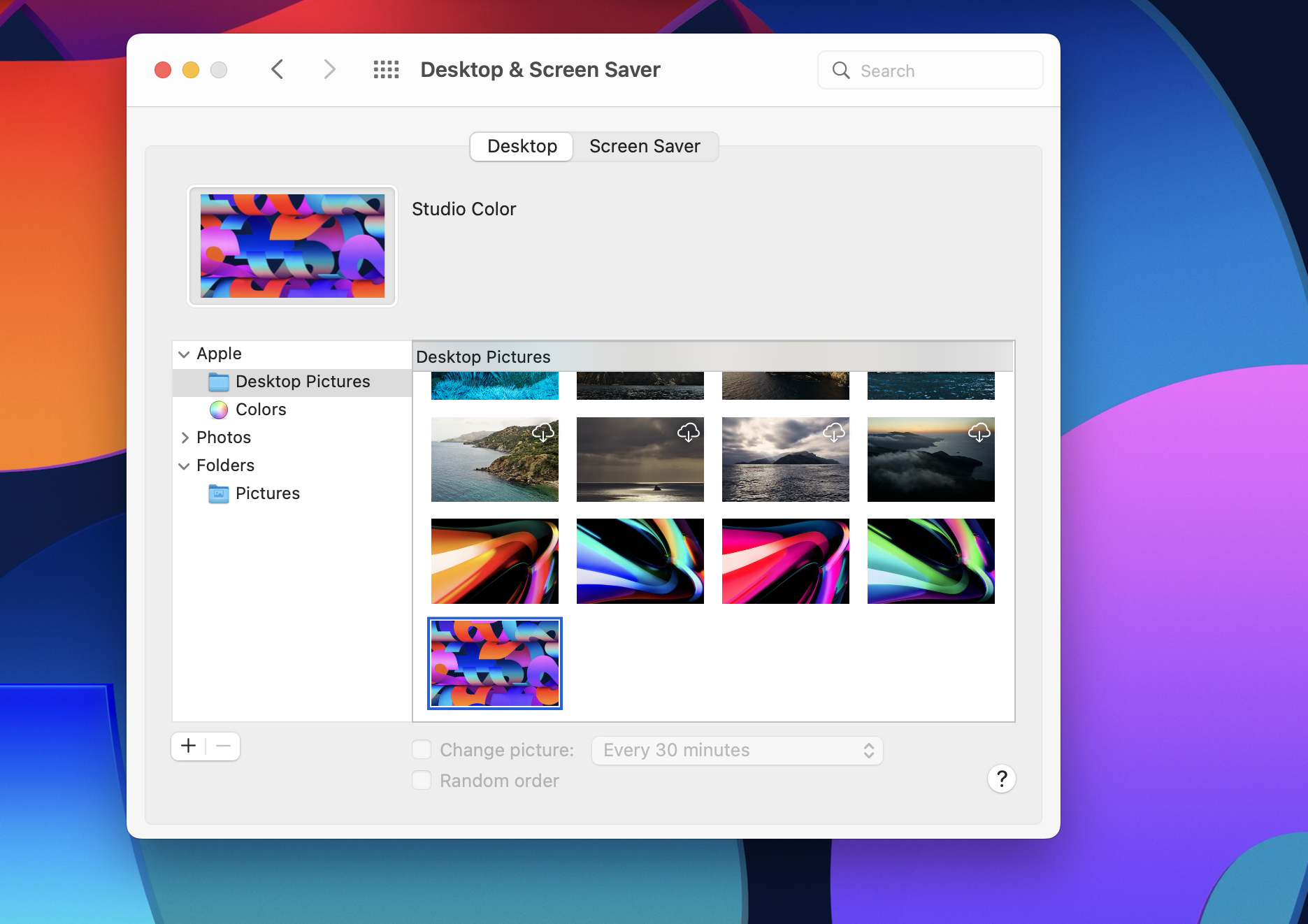Select the Photos row label
The width and height of the screenshot is (1308, 924).
[x=224, y=438]
